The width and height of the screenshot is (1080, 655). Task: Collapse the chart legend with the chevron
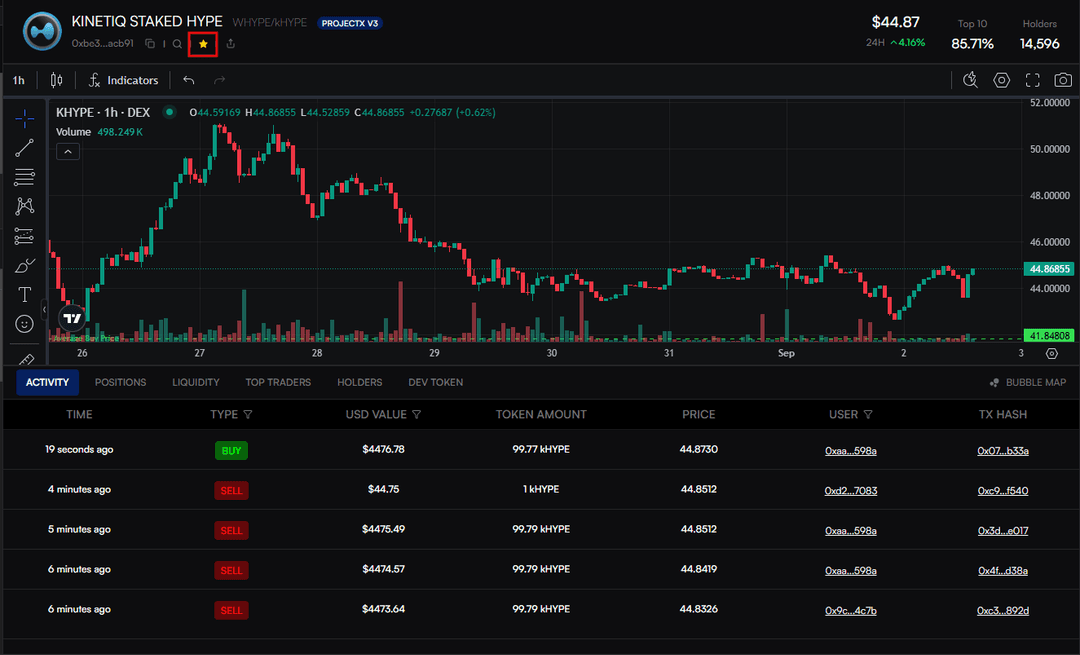(67, 151)
